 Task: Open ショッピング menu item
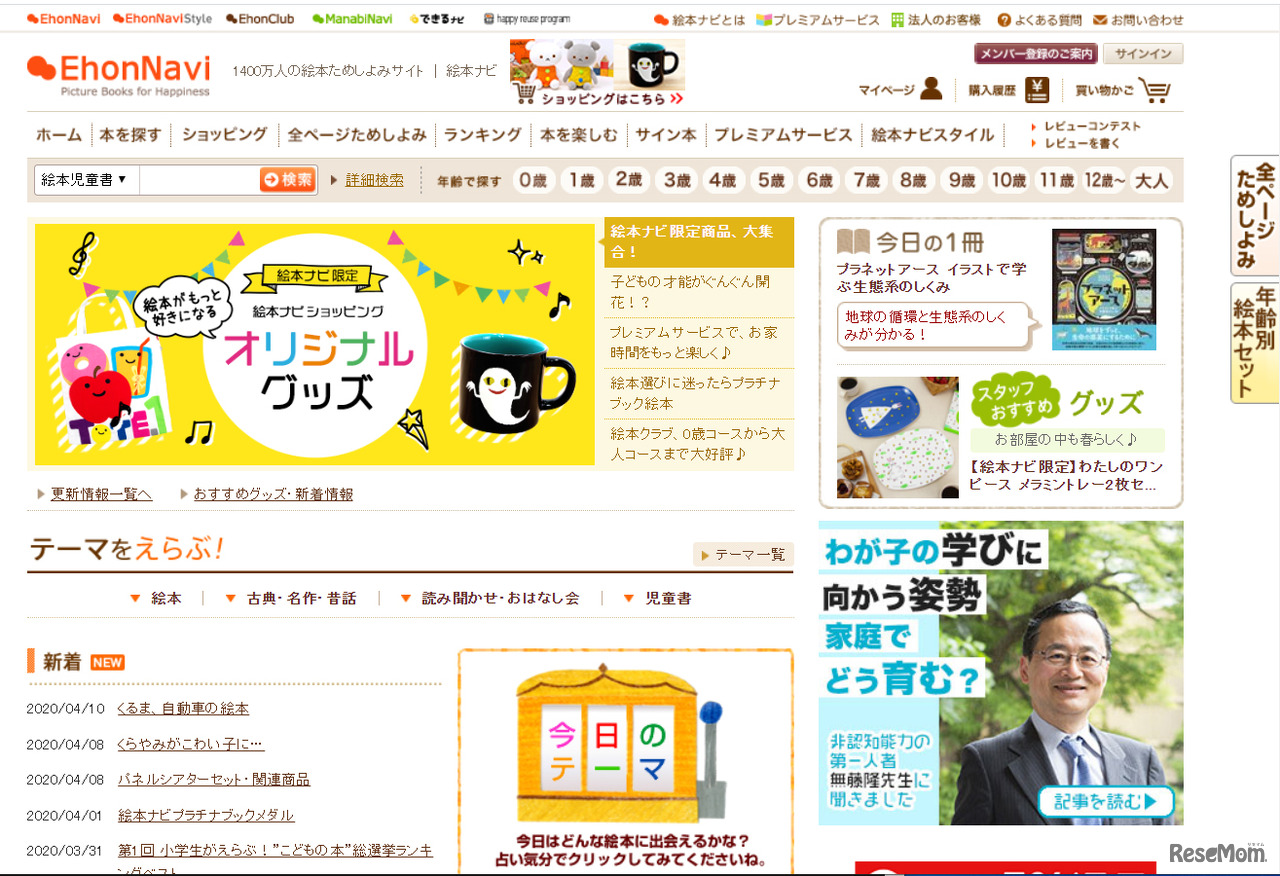pyautogui.click(x=225, y=135)
